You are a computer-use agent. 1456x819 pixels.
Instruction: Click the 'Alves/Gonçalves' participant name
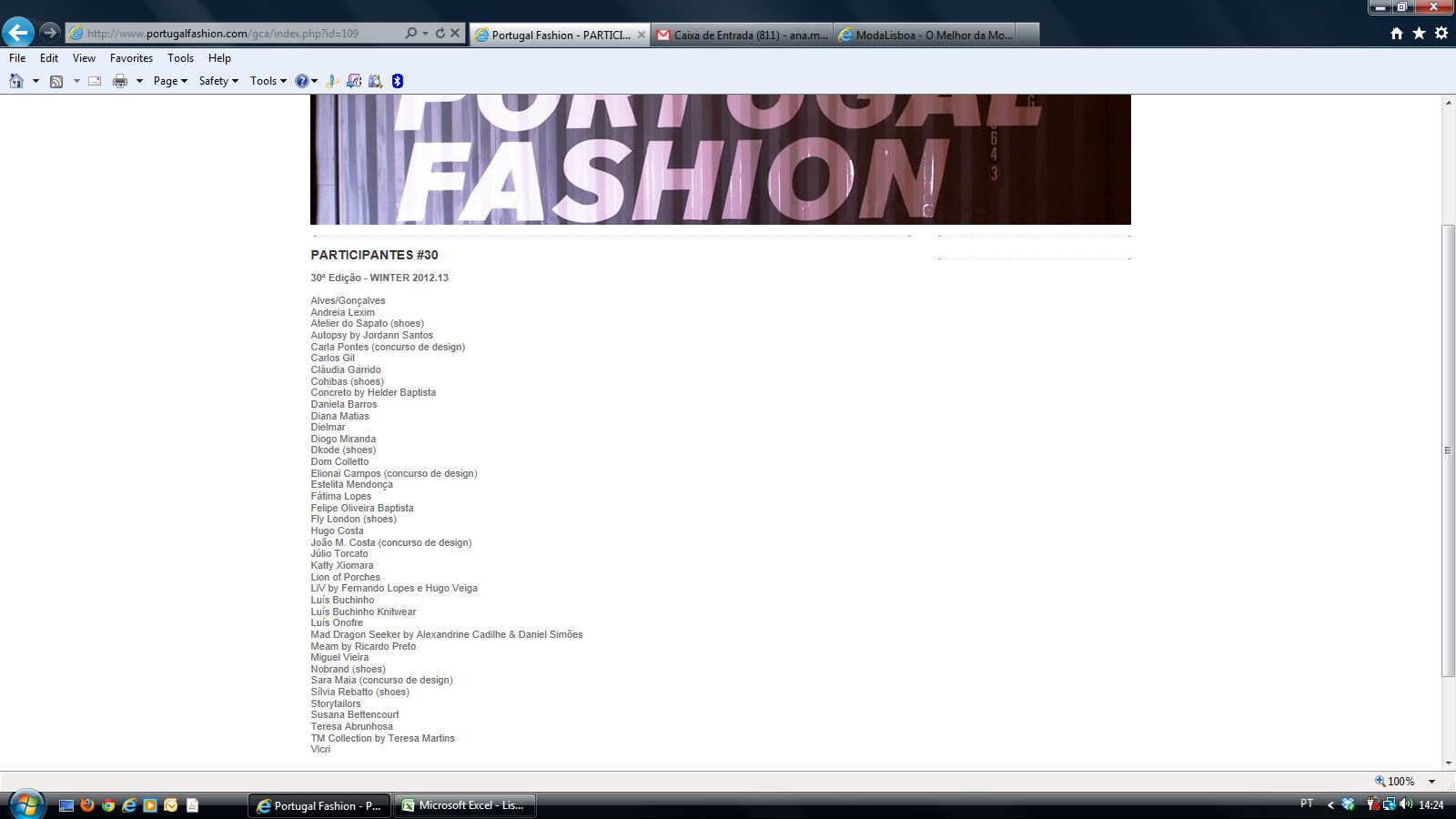click(348, 300)
